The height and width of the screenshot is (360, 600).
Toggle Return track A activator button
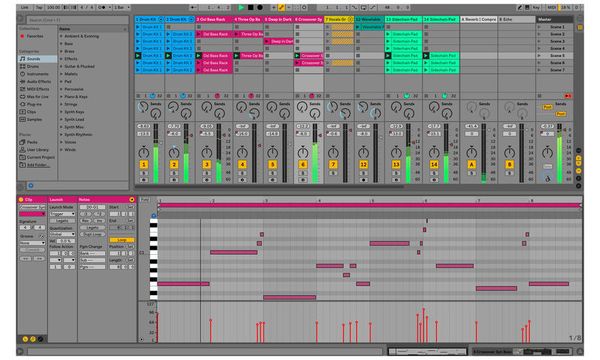point(471,165)
